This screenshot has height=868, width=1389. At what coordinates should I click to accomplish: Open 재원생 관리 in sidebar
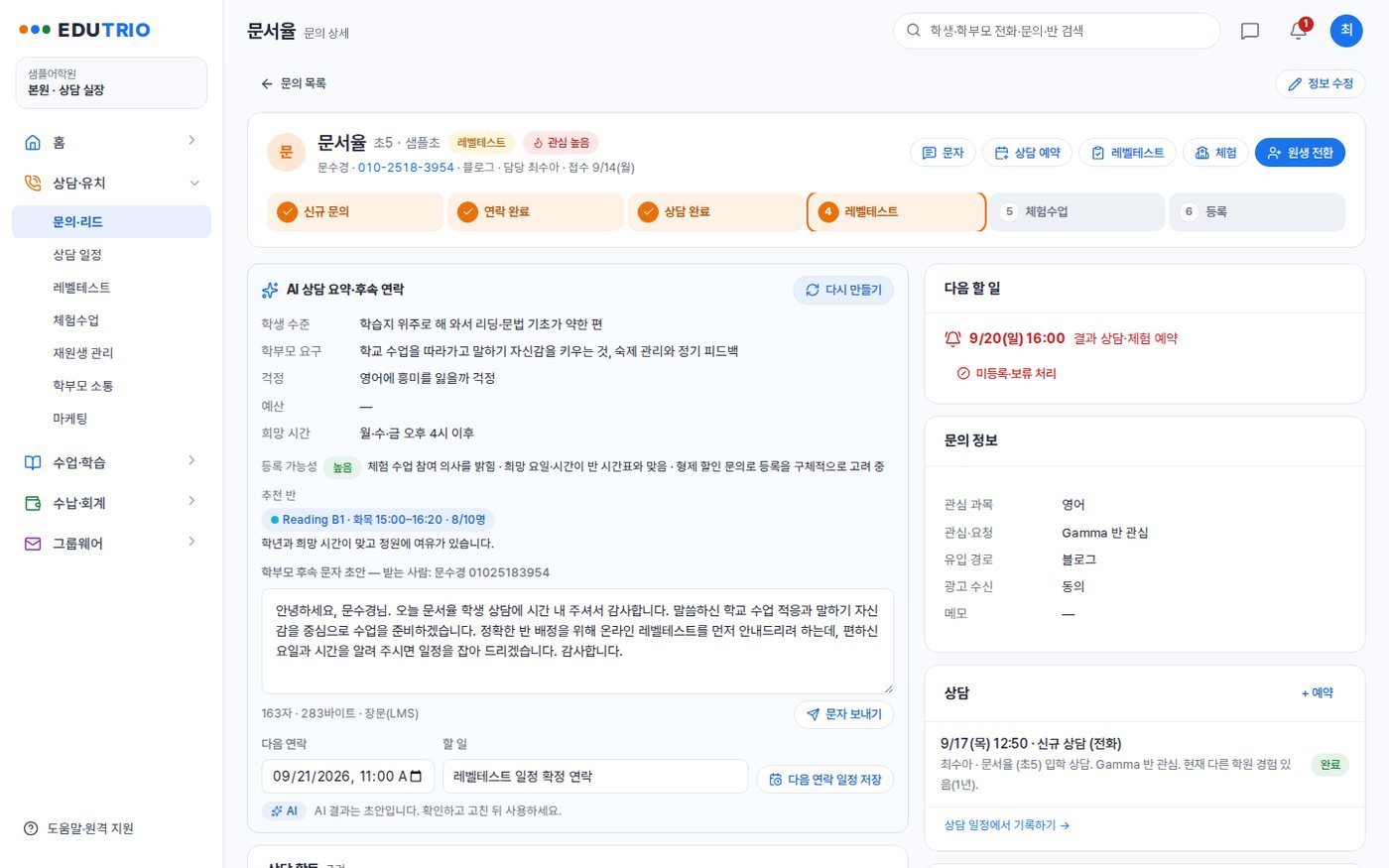tap(111, 353)
